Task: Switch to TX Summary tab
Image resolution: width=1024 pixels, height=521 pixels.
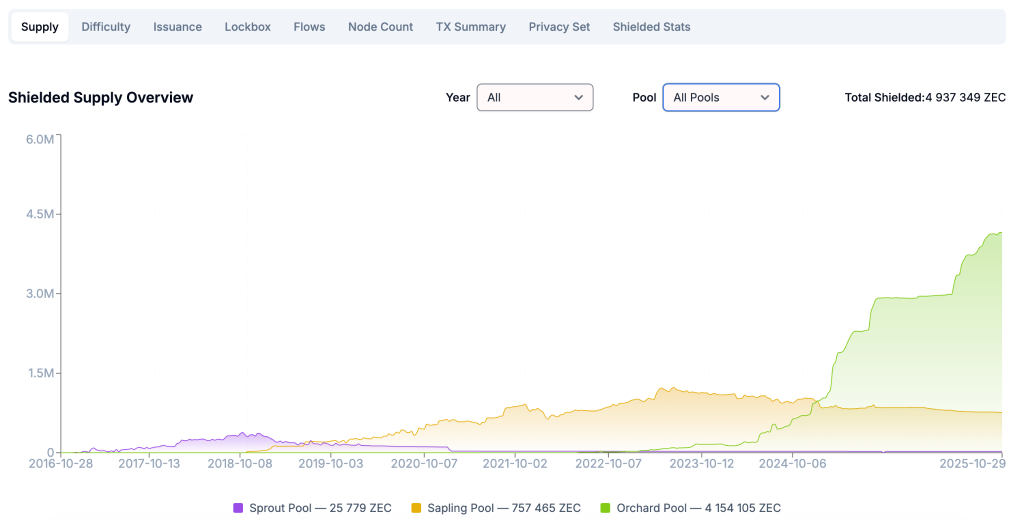Action: pyautogui.click(x=470, y=27)
